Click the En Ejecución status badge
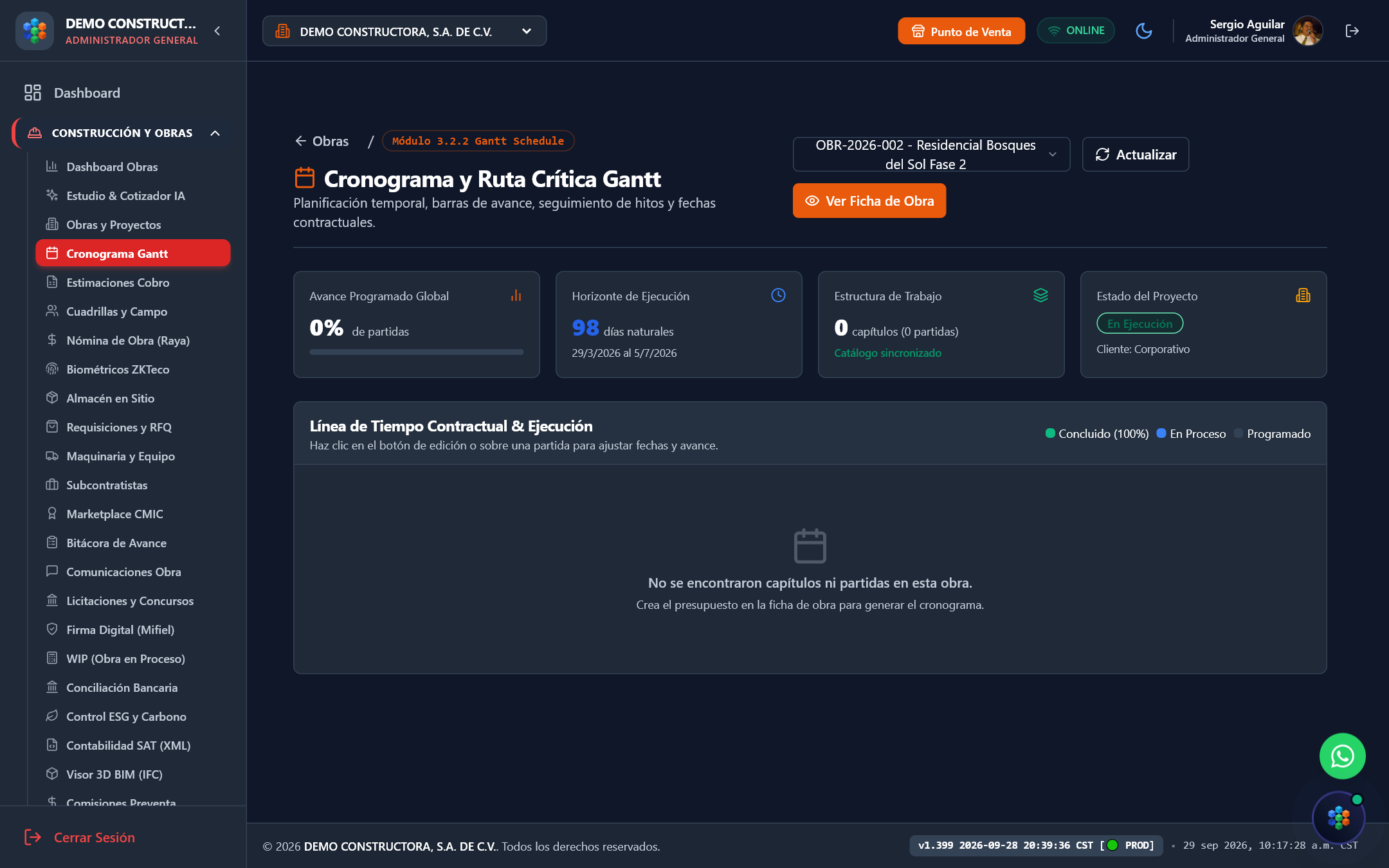1389x868 pixels. pyautogui.click(x=1139, y=323)
